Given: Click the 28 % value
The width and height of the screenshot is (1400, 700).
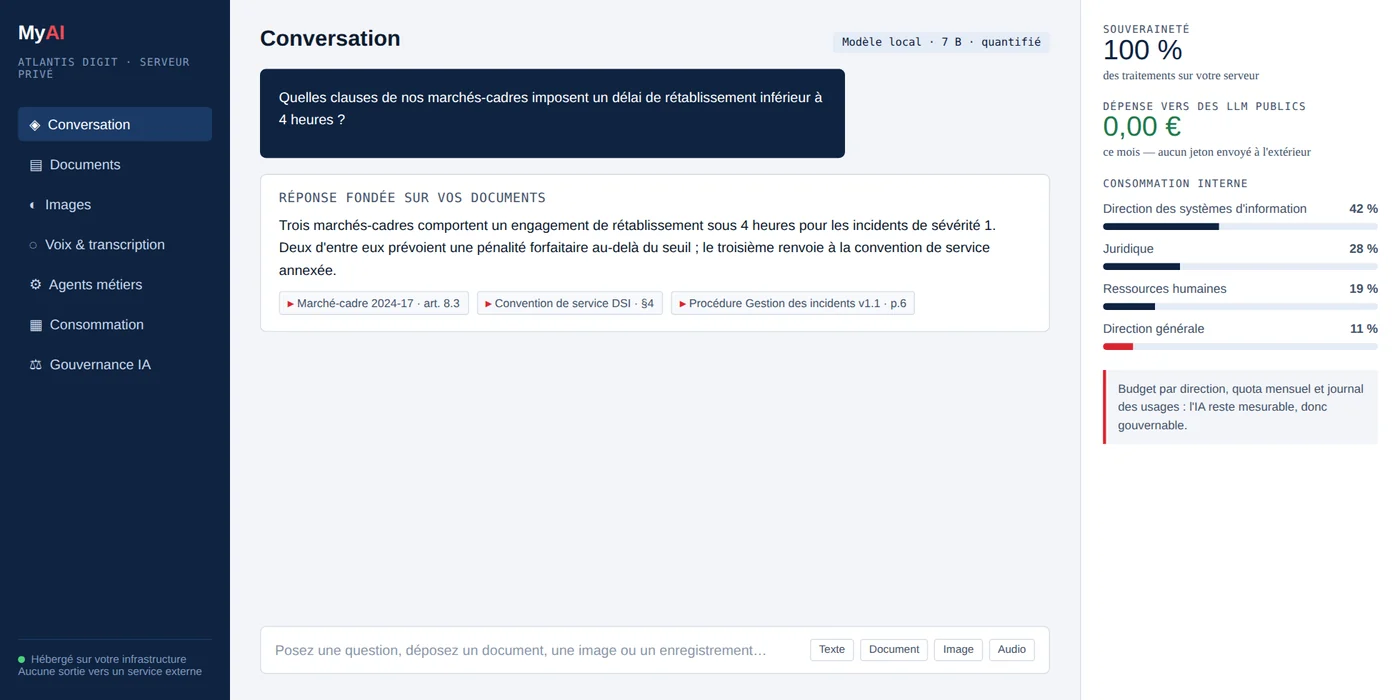Looking at the screenshot, I should click(x=1363, y=249).
